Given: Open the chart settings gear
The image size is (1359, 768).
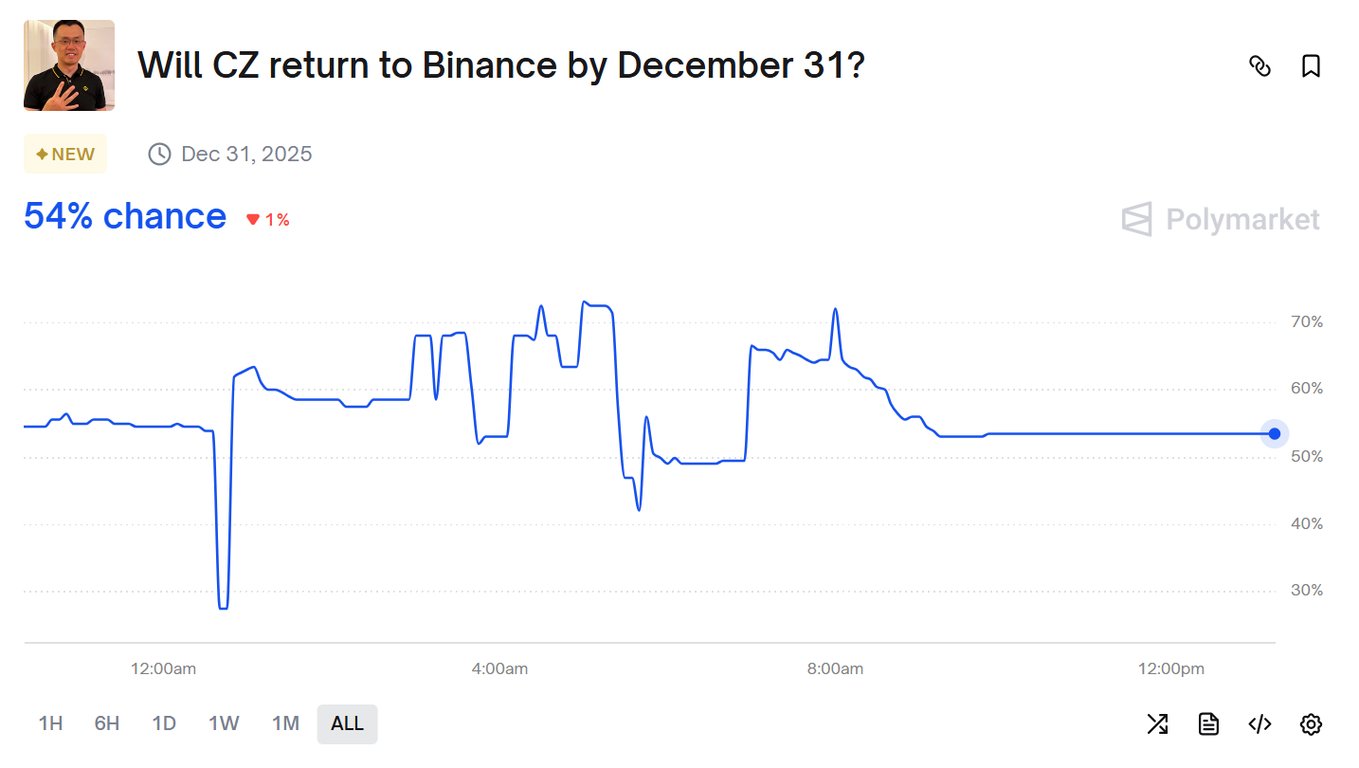Looking at the screenshot, I should point(1310,723).
